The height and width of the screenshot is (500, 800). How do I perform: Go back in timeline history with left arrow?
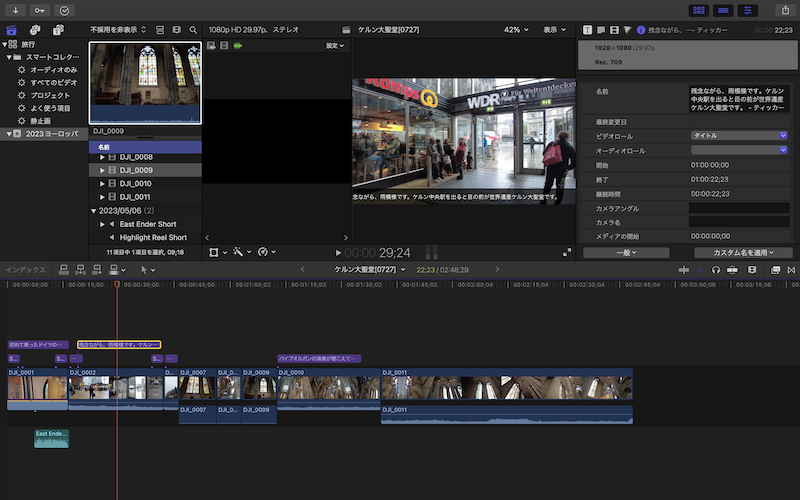303,269
